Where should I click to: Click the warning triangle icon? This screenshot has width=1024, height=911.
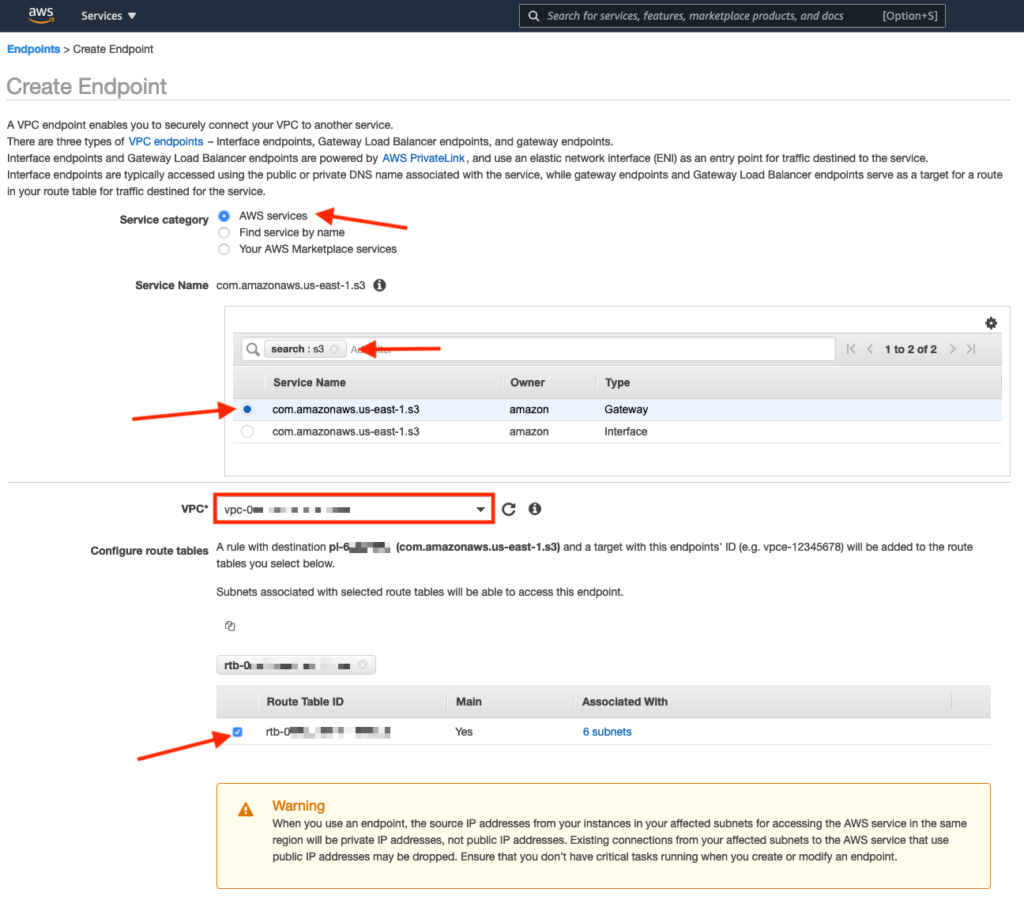pyautogui.click(x=246, y=810)
